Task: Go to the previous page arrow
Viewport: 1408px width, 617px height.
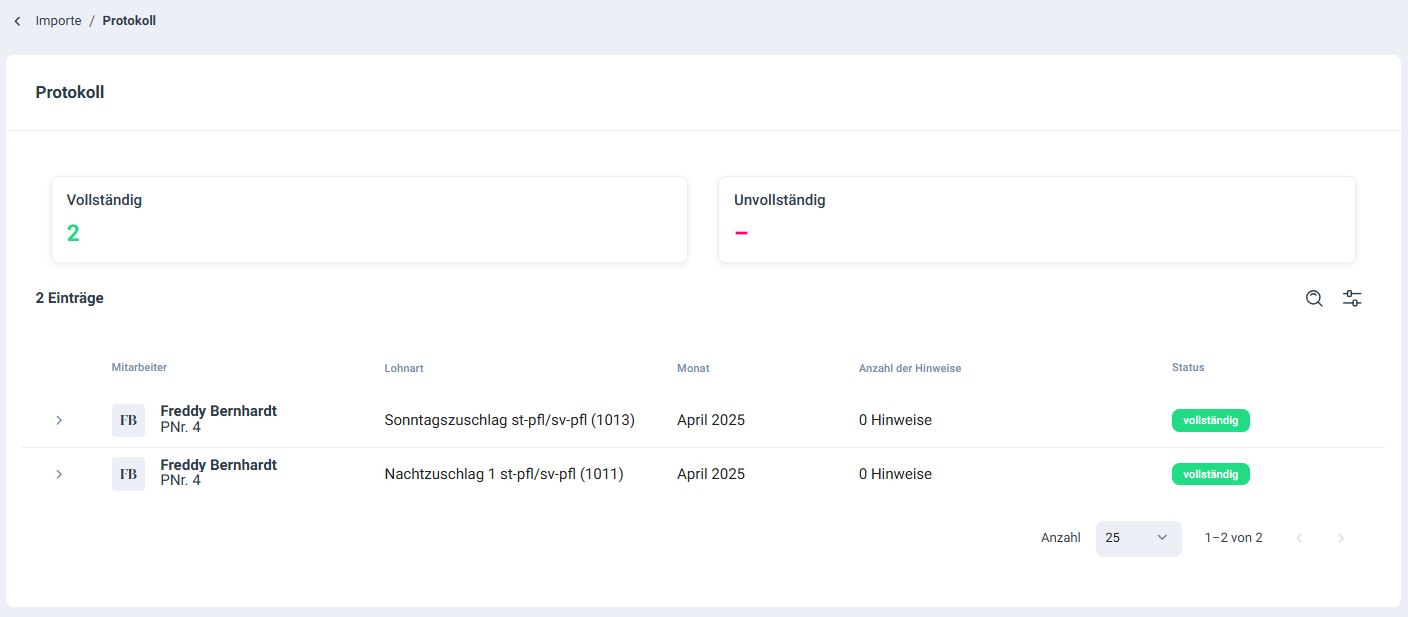Action: tap(1299, 538)
